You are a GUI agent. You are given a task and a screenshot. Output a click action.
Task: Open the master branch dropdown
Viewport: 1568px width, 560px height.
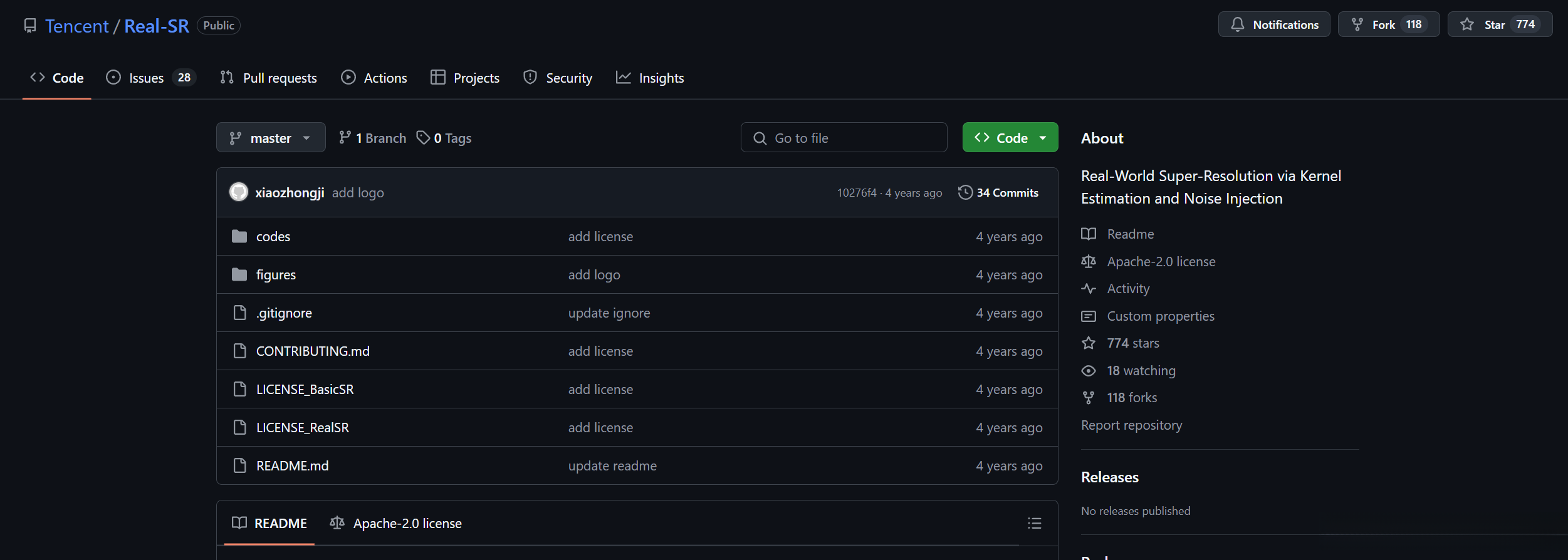coord(270,138)
